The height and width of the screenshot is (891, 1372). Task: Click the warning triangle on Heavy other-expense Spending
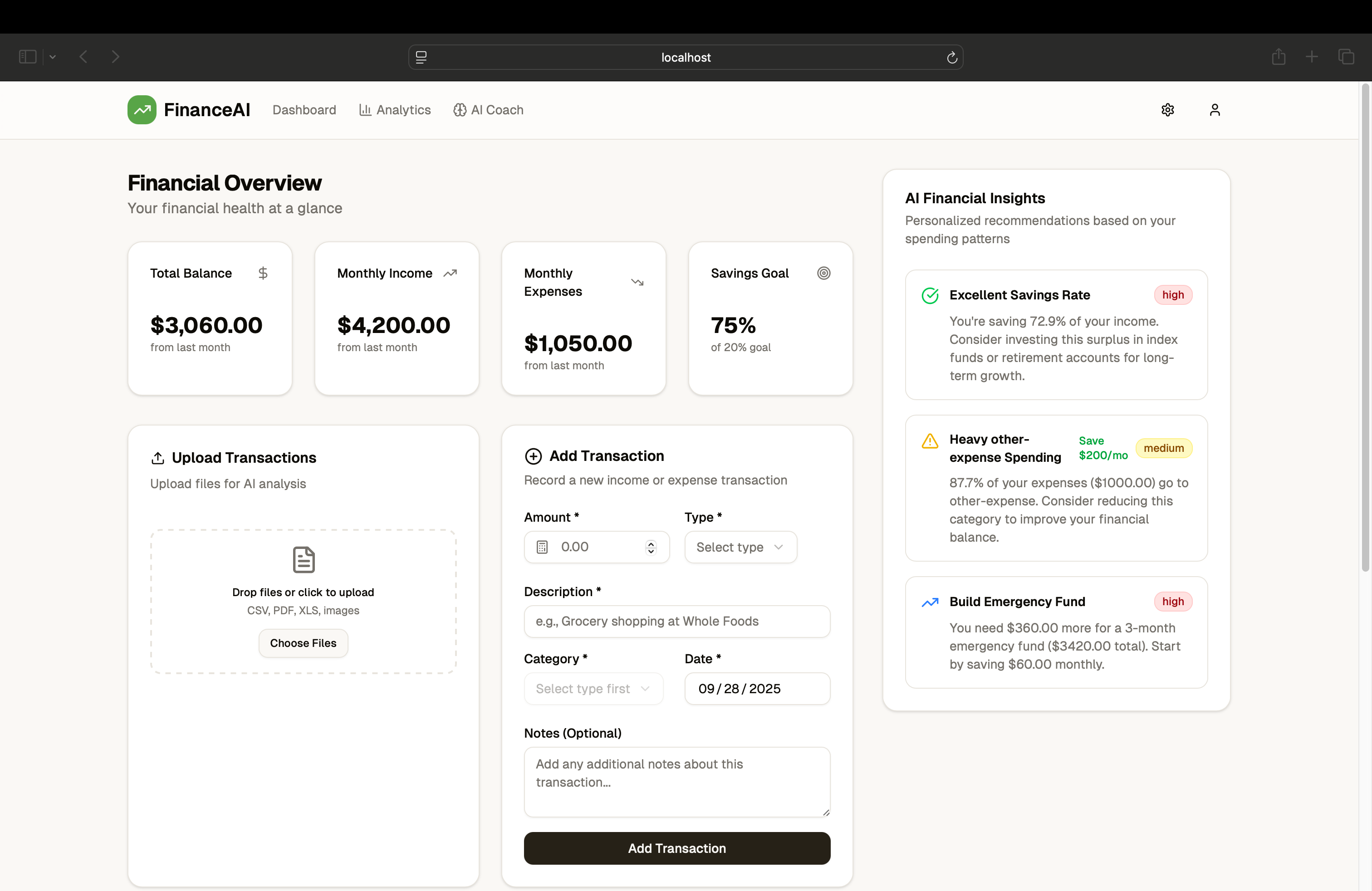coord(930,441)
